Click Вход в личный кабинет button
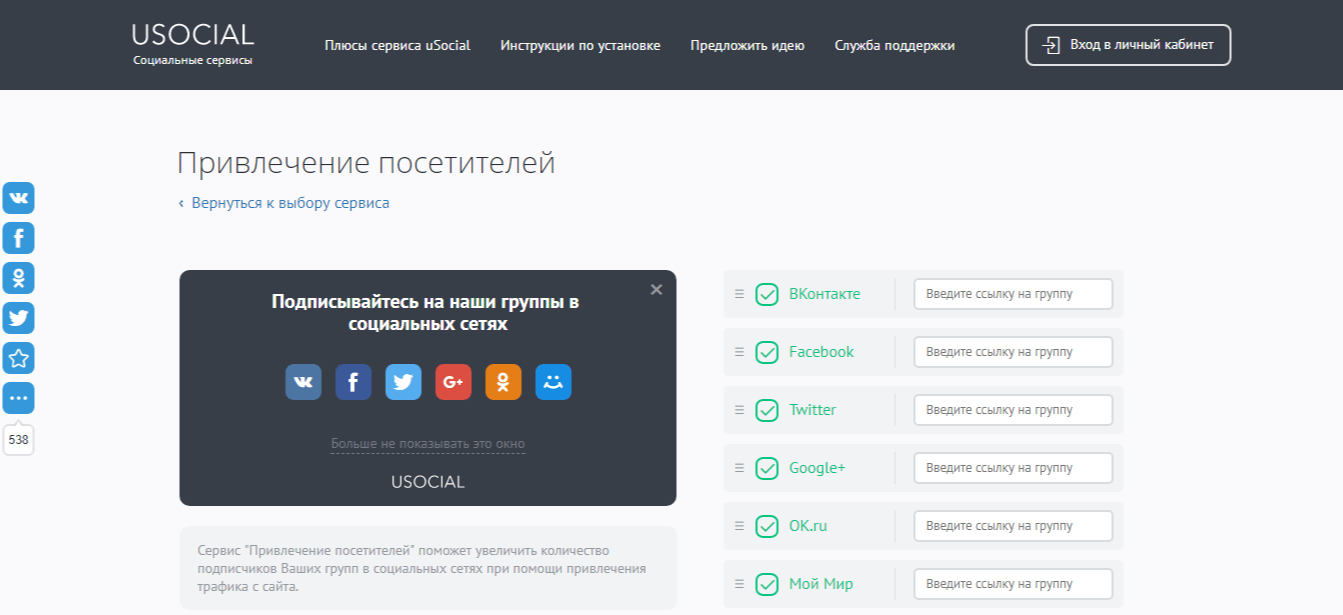 pos(1128,45)
